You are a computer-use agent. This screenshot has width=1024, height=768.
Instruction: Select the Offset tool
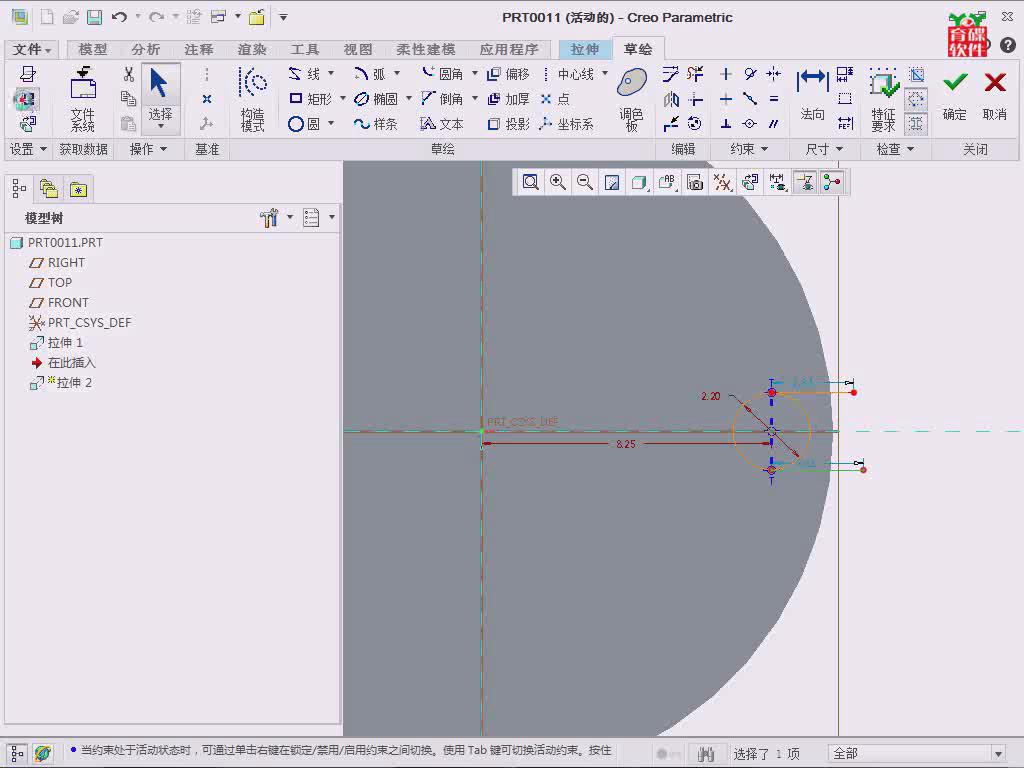coord(508,74)
